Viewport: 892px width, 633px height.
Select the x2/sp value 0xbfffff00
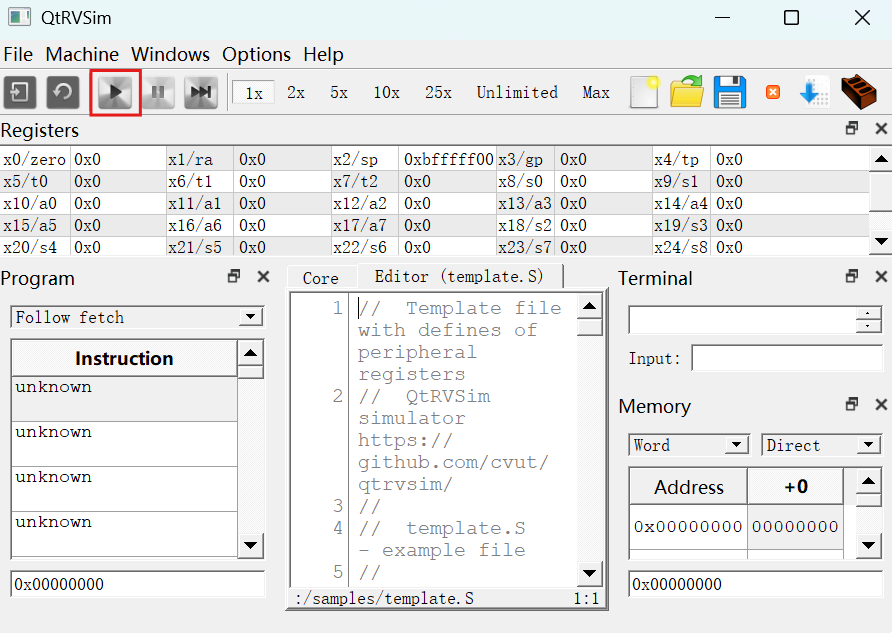click(x=448, y=159)
